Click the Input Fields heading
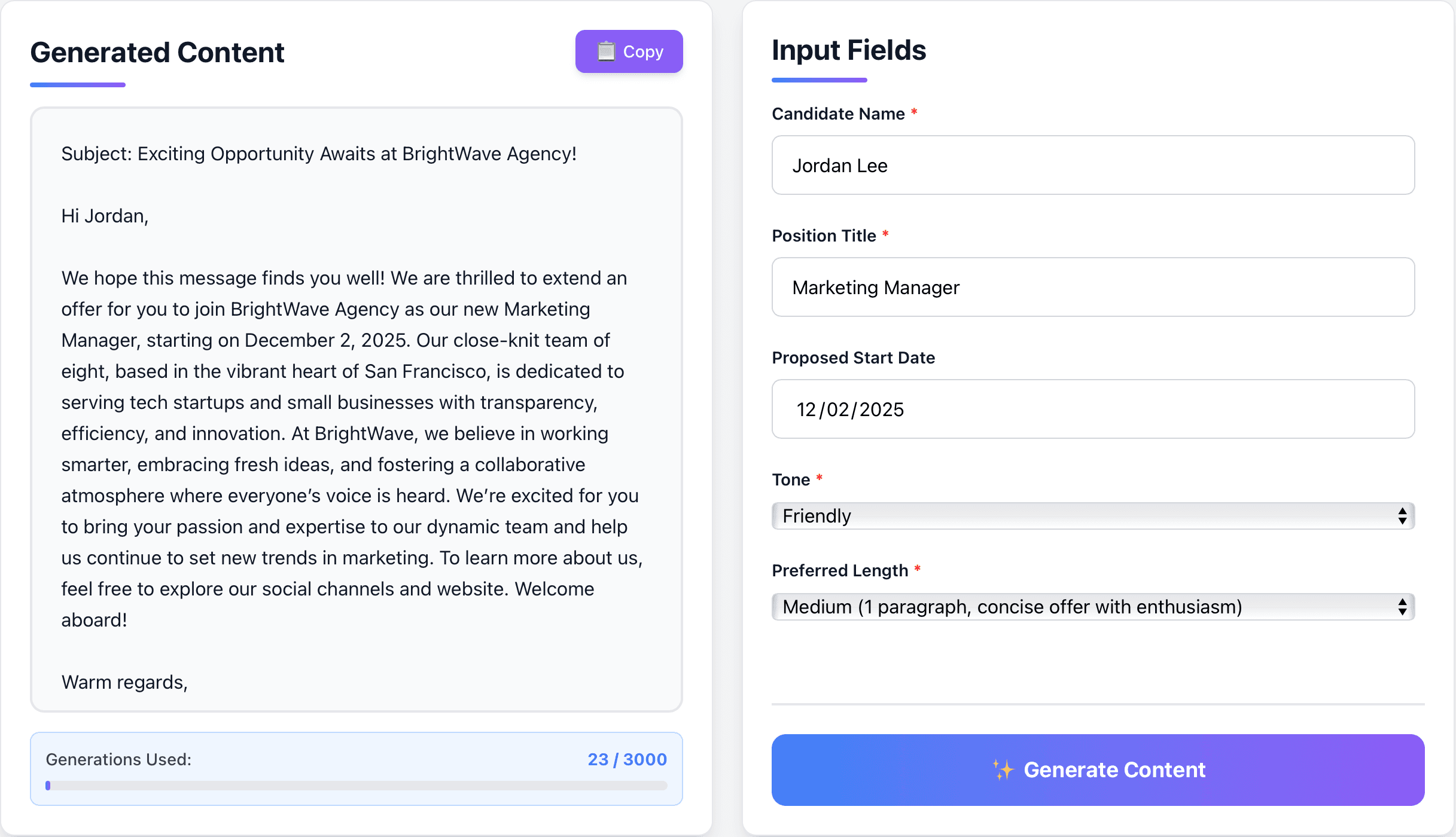 point(849,50)
